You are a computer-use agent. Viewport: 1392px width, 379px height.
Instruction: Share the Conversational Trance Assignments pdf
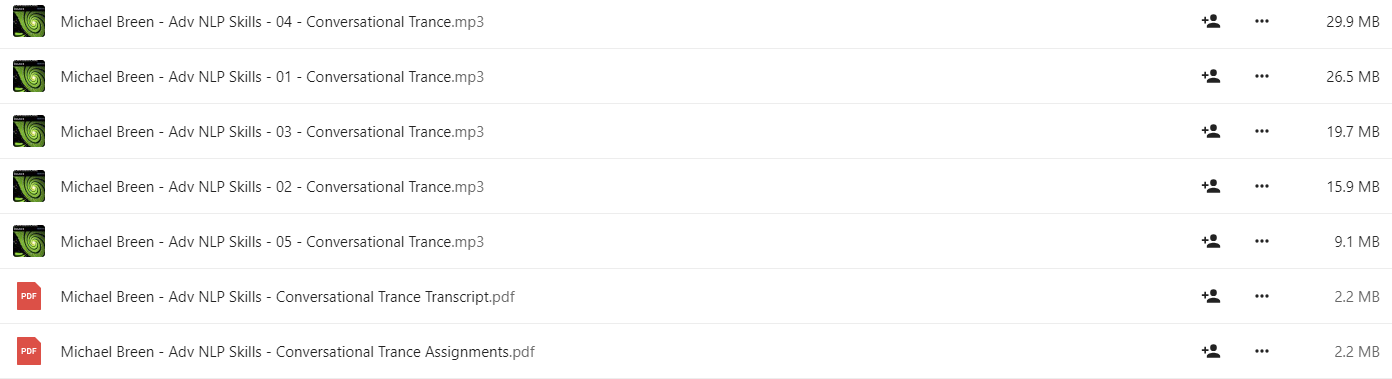(1210, 351)
